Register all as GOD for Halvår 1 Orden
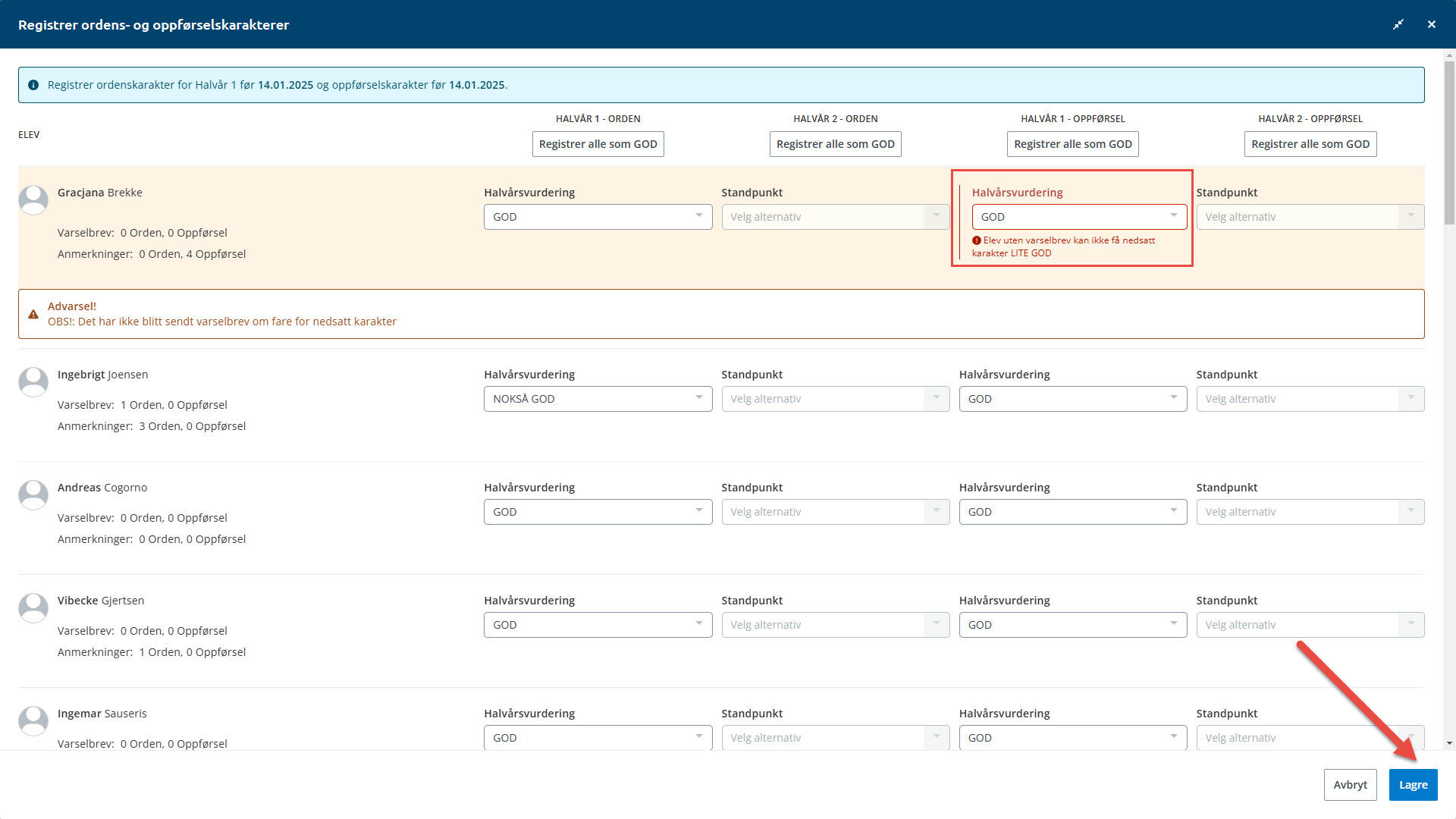Image resolution: width=1456 pixels, height=819 pixels. tap(598, 144)
